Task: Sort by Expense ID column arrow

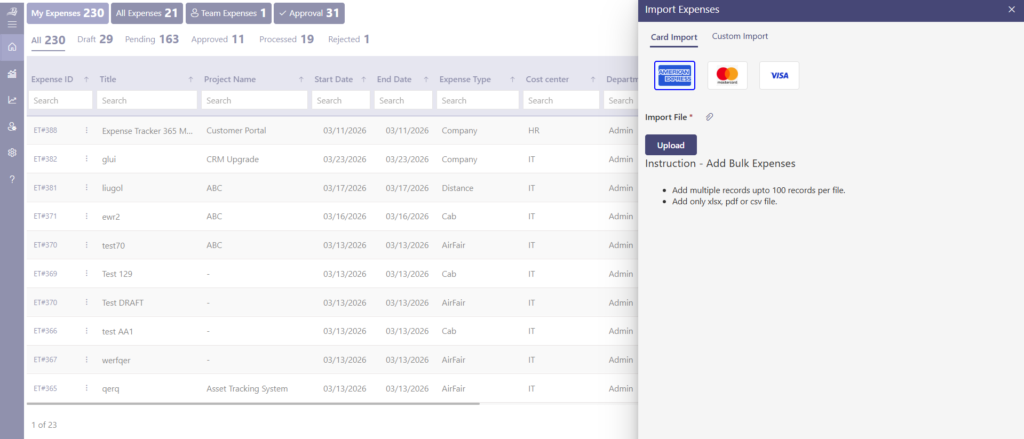Action: [87, 79]
